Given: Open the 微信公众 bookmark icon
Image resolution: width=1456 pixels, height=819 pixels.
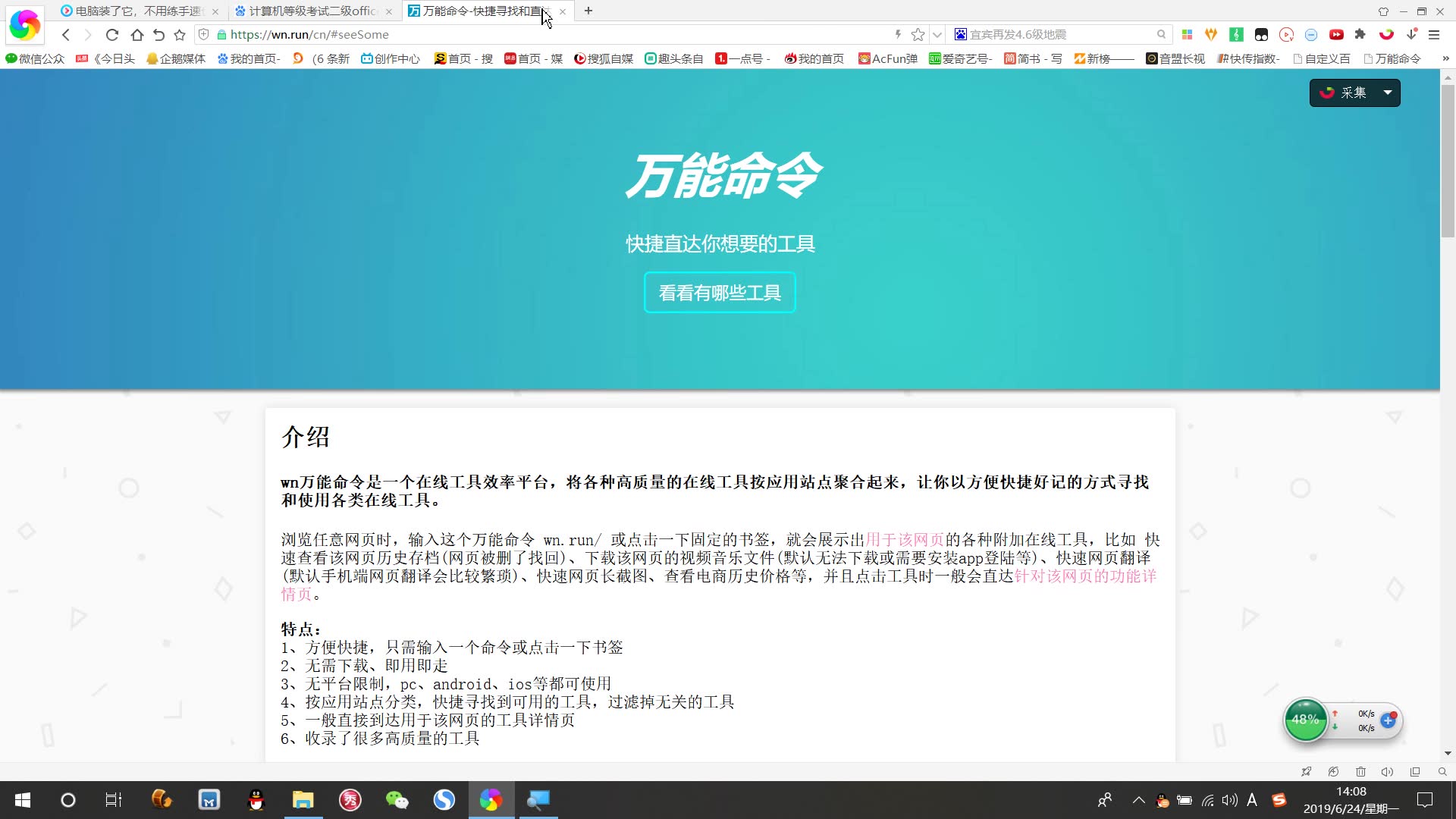Looking at the screenshot, I should click(12, 58).
